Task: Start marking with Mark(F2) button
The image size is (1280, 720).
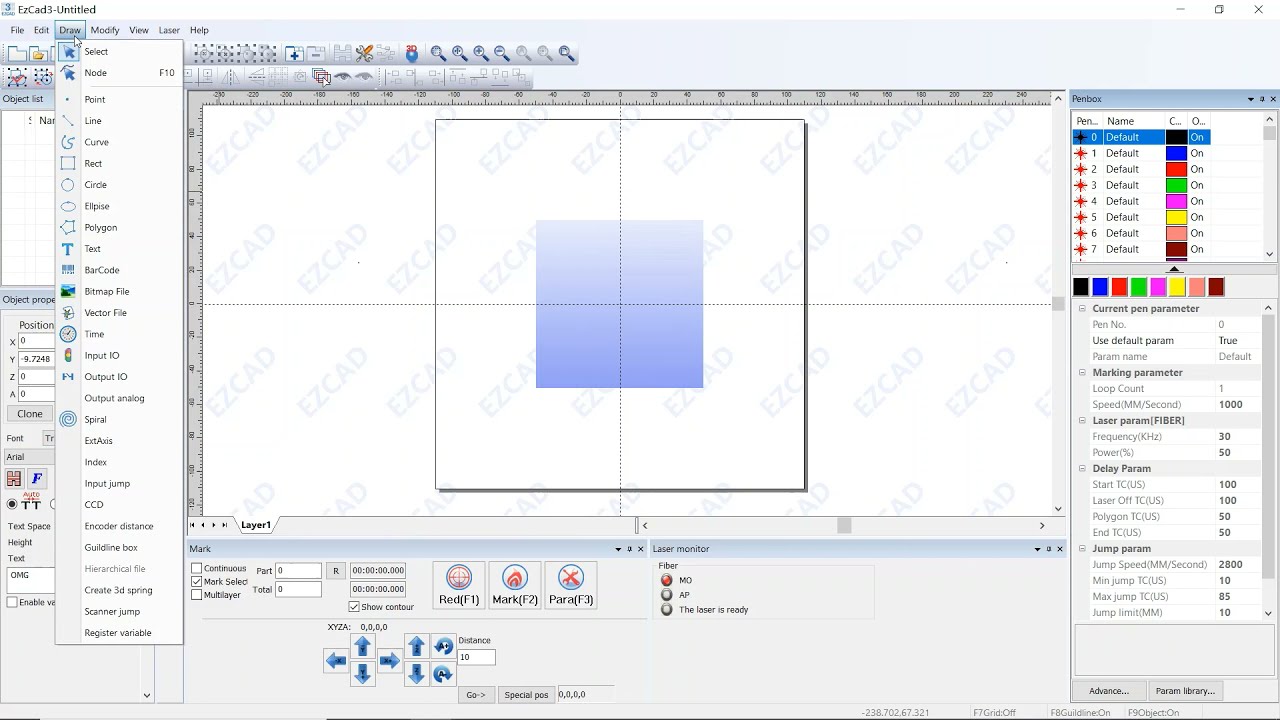Action: [515, 585]
